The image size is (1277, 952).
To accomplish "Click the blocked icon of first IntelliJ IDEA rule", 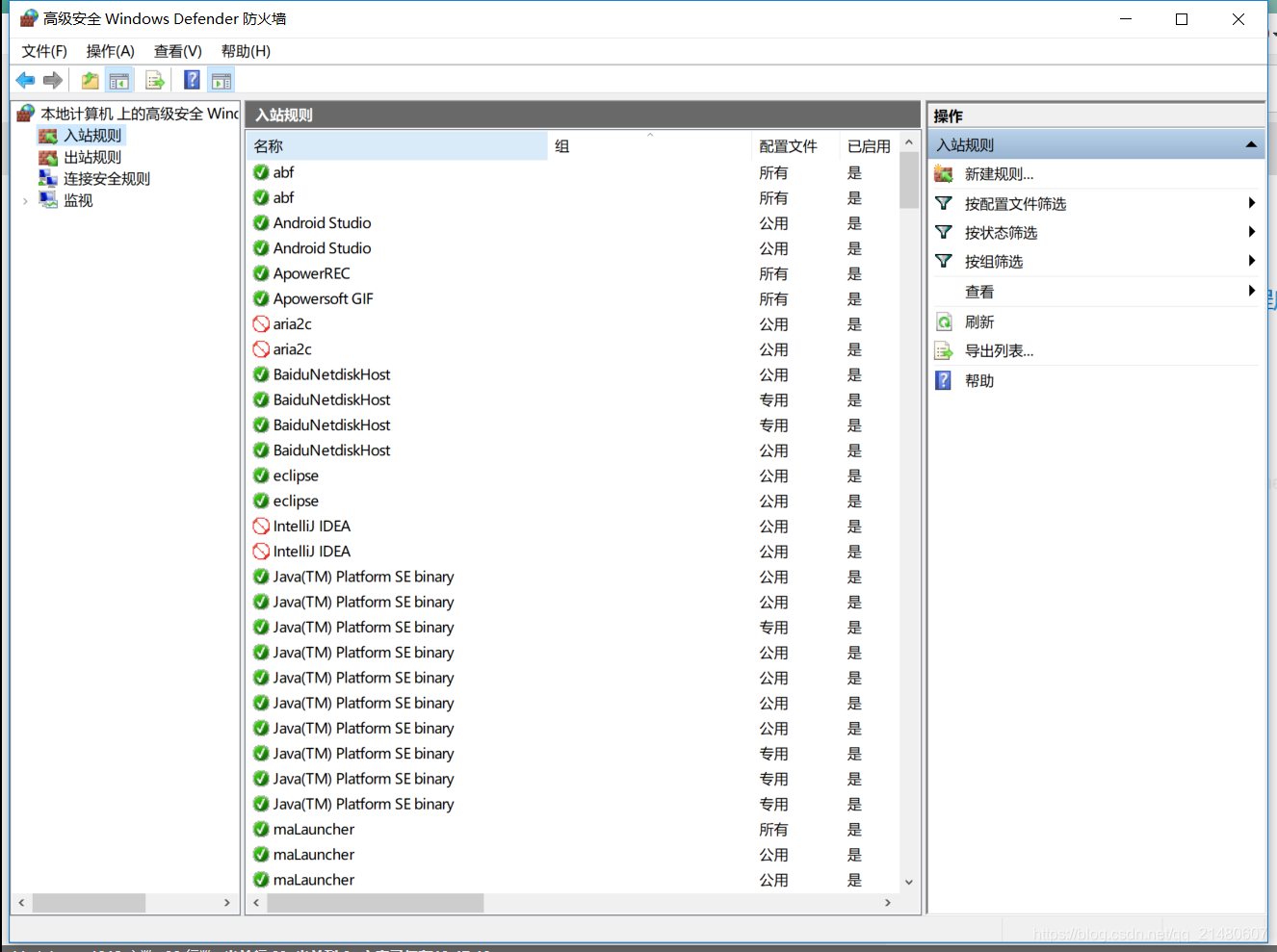I will point(261,527).
